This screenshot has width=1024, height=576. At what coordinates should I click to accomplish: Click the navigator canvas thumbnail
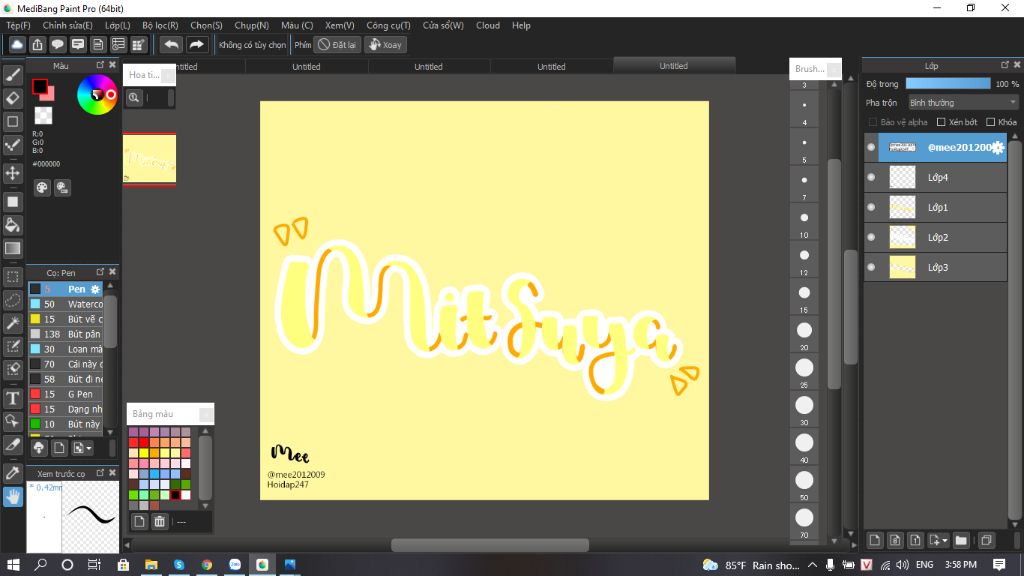tap(150, 159)
